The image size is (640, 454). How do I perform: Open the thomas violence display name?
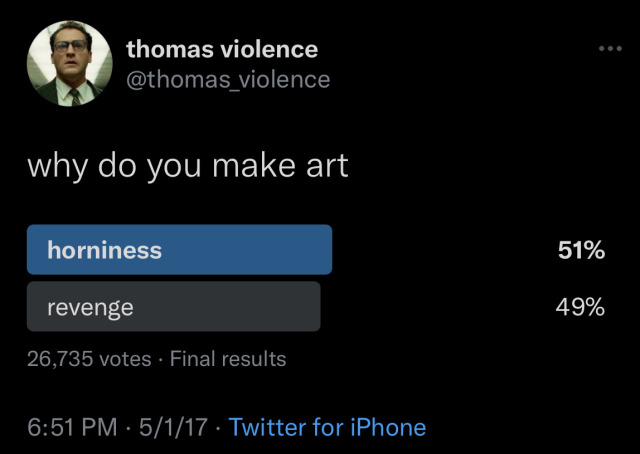pos(222,48)
